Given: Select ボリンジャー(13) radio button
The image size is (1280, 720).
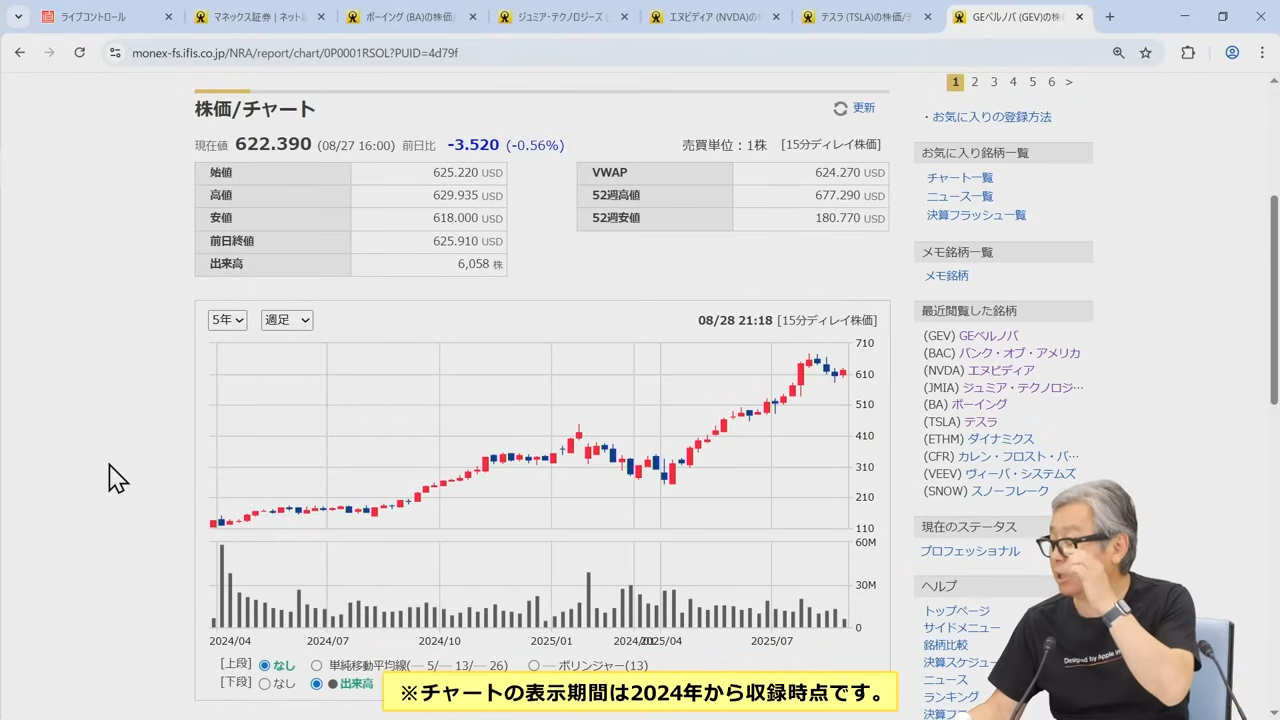Looking at the screenshot, I should pos(534,665).
